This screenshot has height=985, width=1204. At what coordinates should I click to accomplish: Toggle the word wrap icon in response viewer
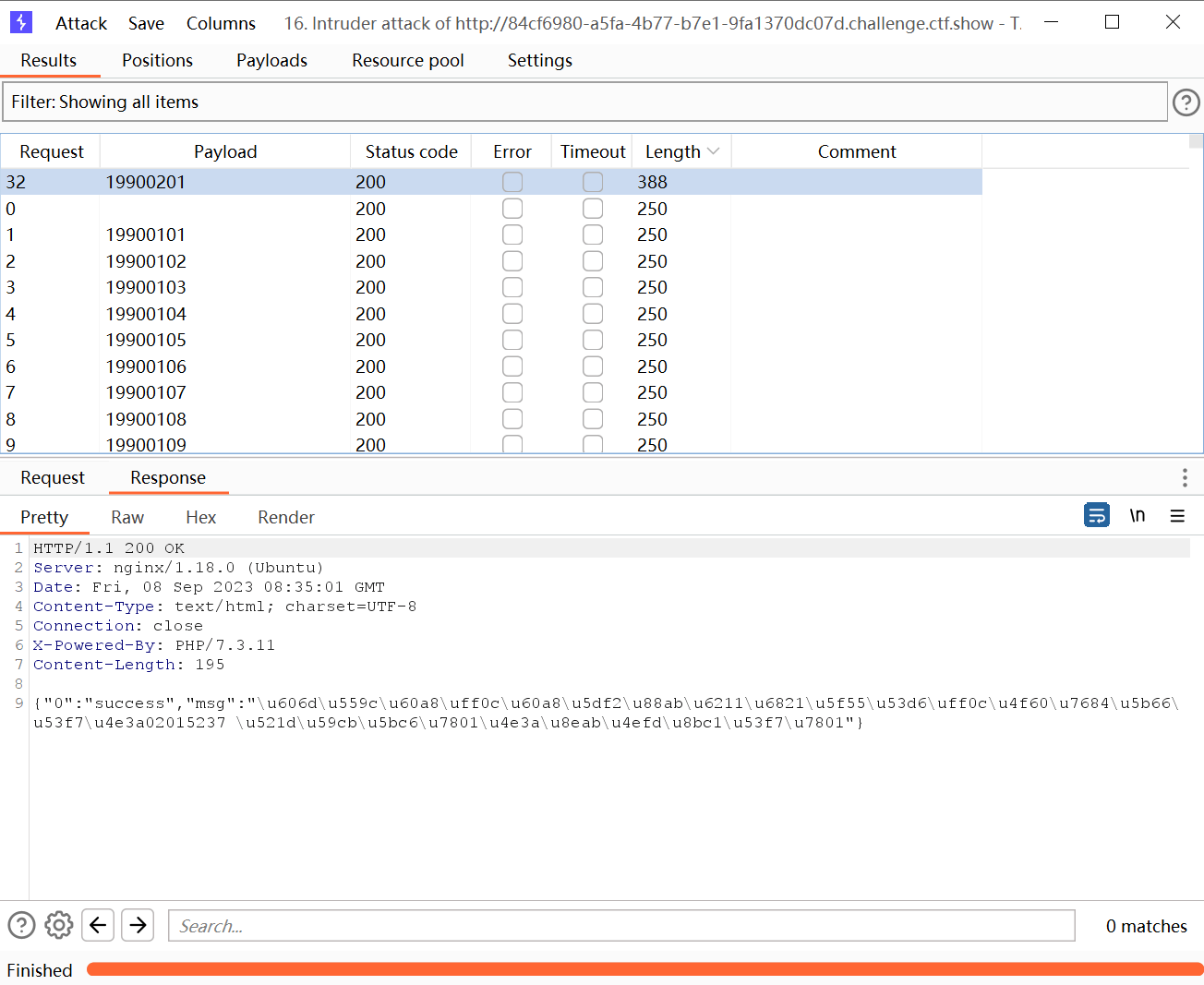(x=1096, y=515)
